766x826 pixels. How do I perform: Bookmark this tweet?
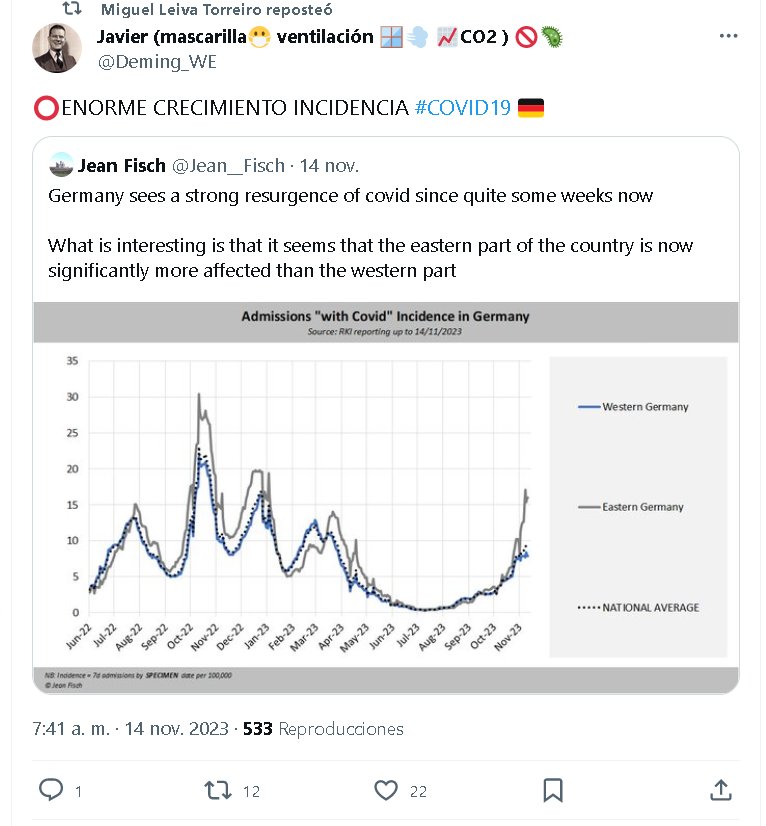[553, 790]
